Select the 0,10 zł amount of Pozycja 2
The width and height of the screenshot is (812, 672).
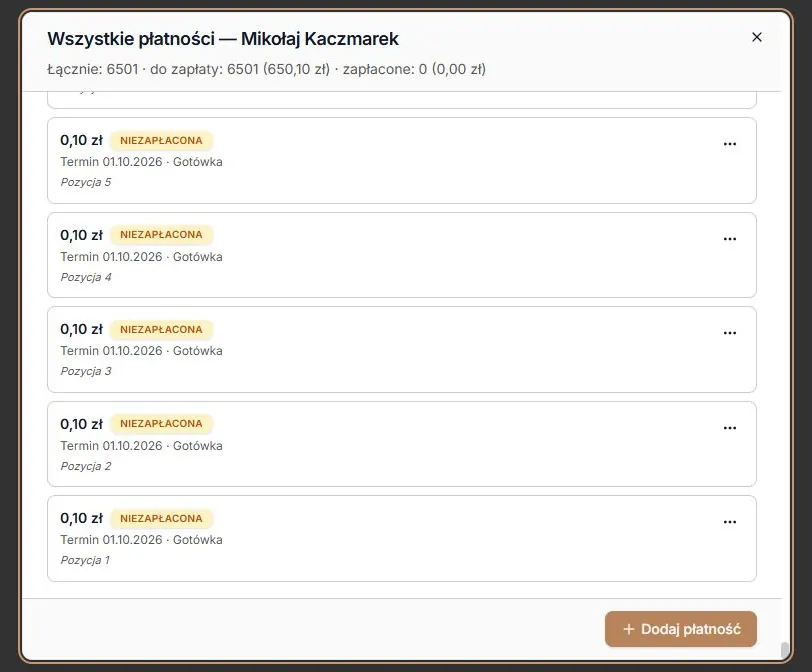(x=81, y=424)
